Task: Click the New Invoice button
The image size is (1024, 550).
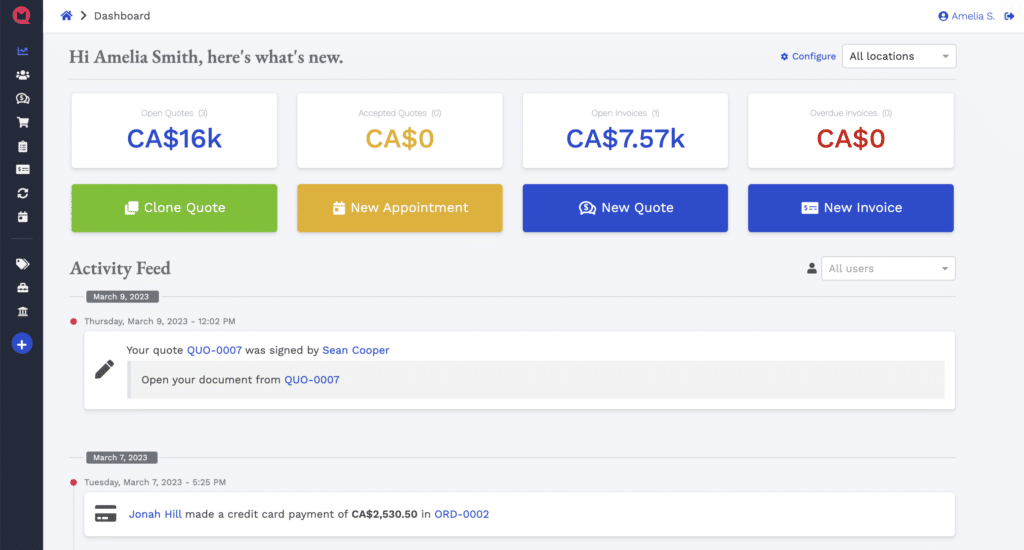Action: 850,208
